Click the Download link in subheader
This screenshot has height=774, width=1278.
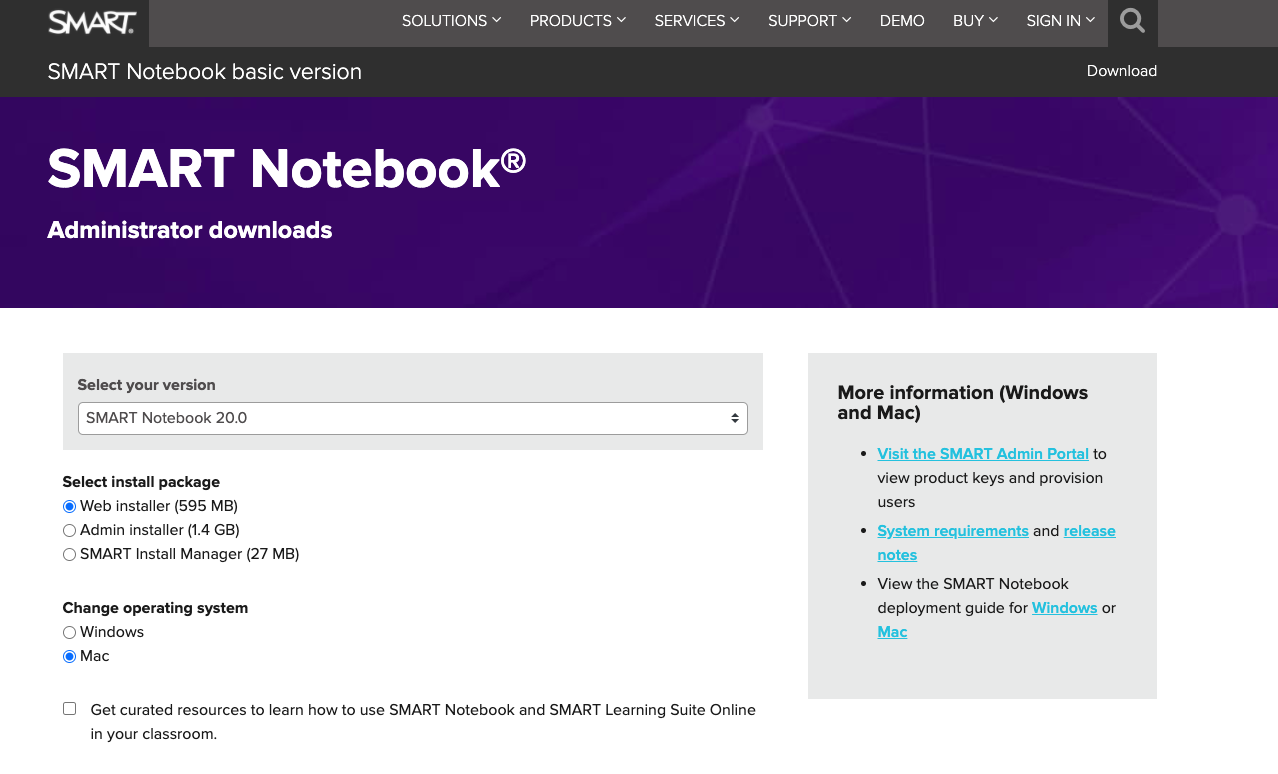1121,71
